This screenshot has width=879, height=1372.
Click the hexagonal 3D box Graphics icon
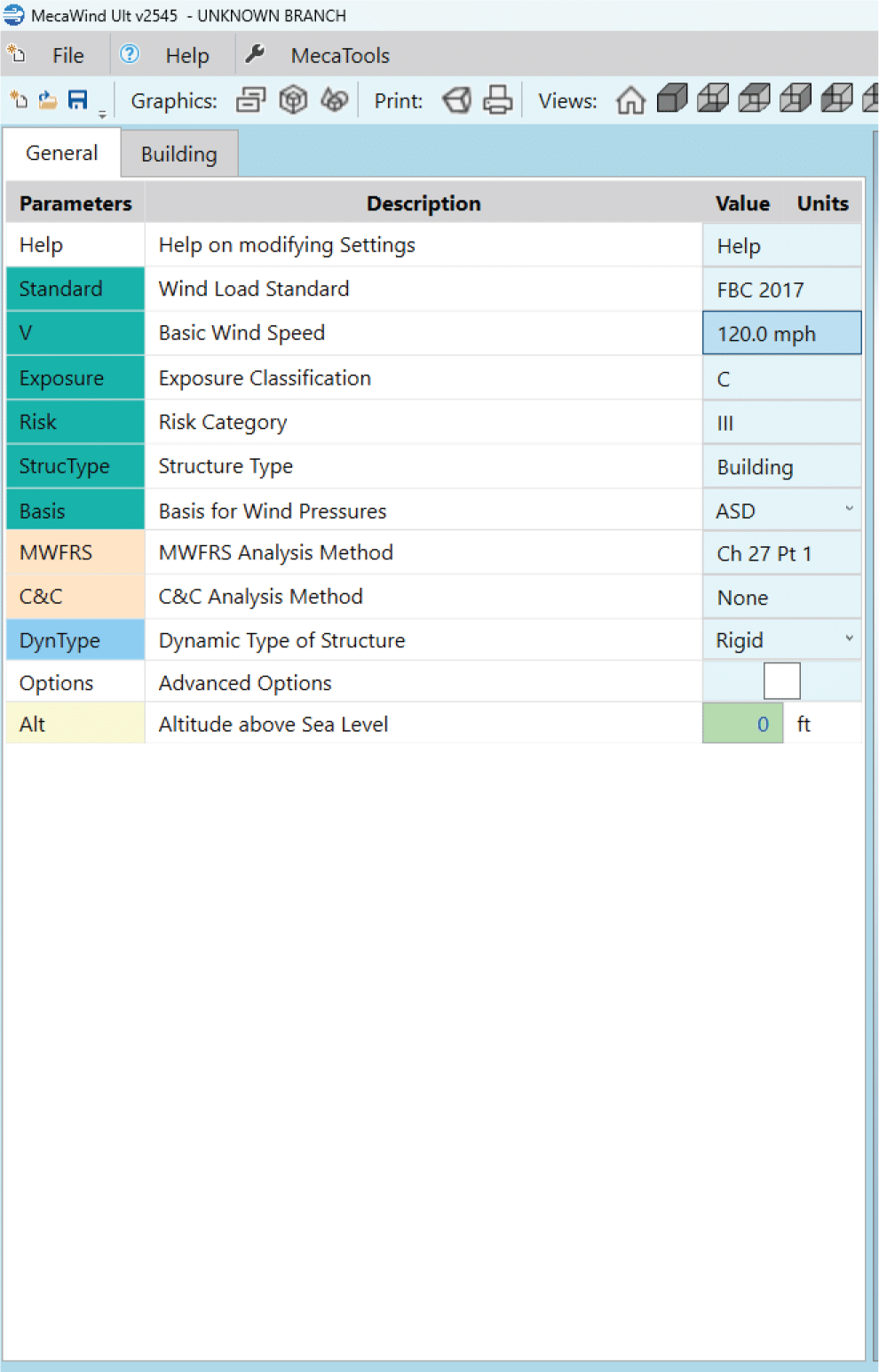point(293,100)
